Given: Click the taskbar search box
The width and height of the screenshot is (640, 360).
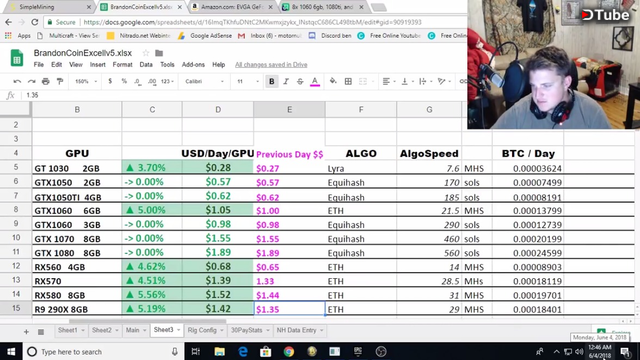Looking at the screenshot, I should [103, 351].
